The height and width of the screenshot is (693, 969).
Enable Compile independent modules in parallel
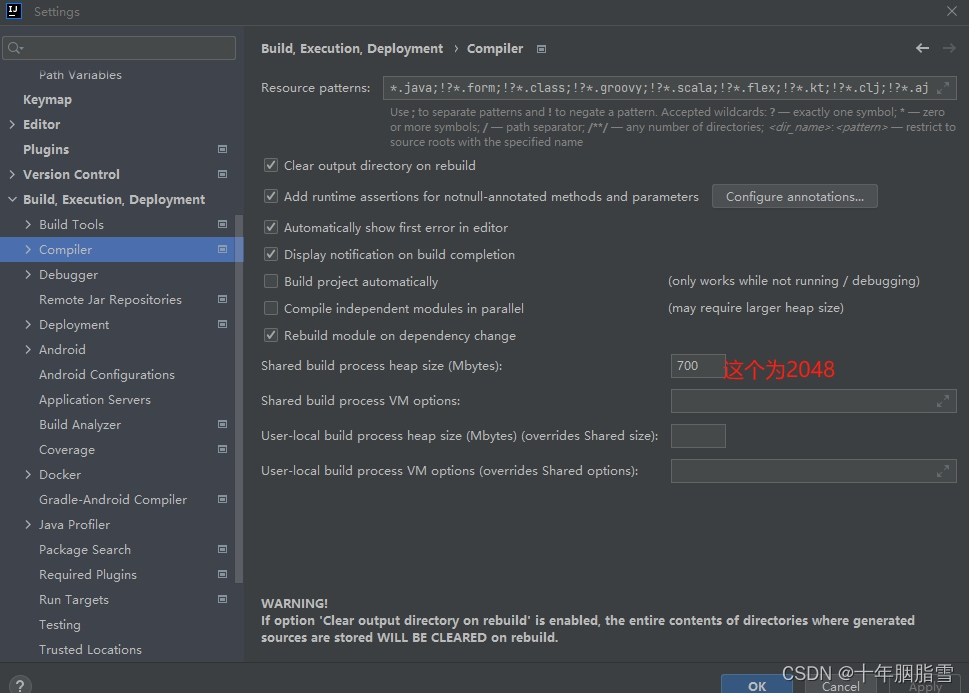point(270,308)
